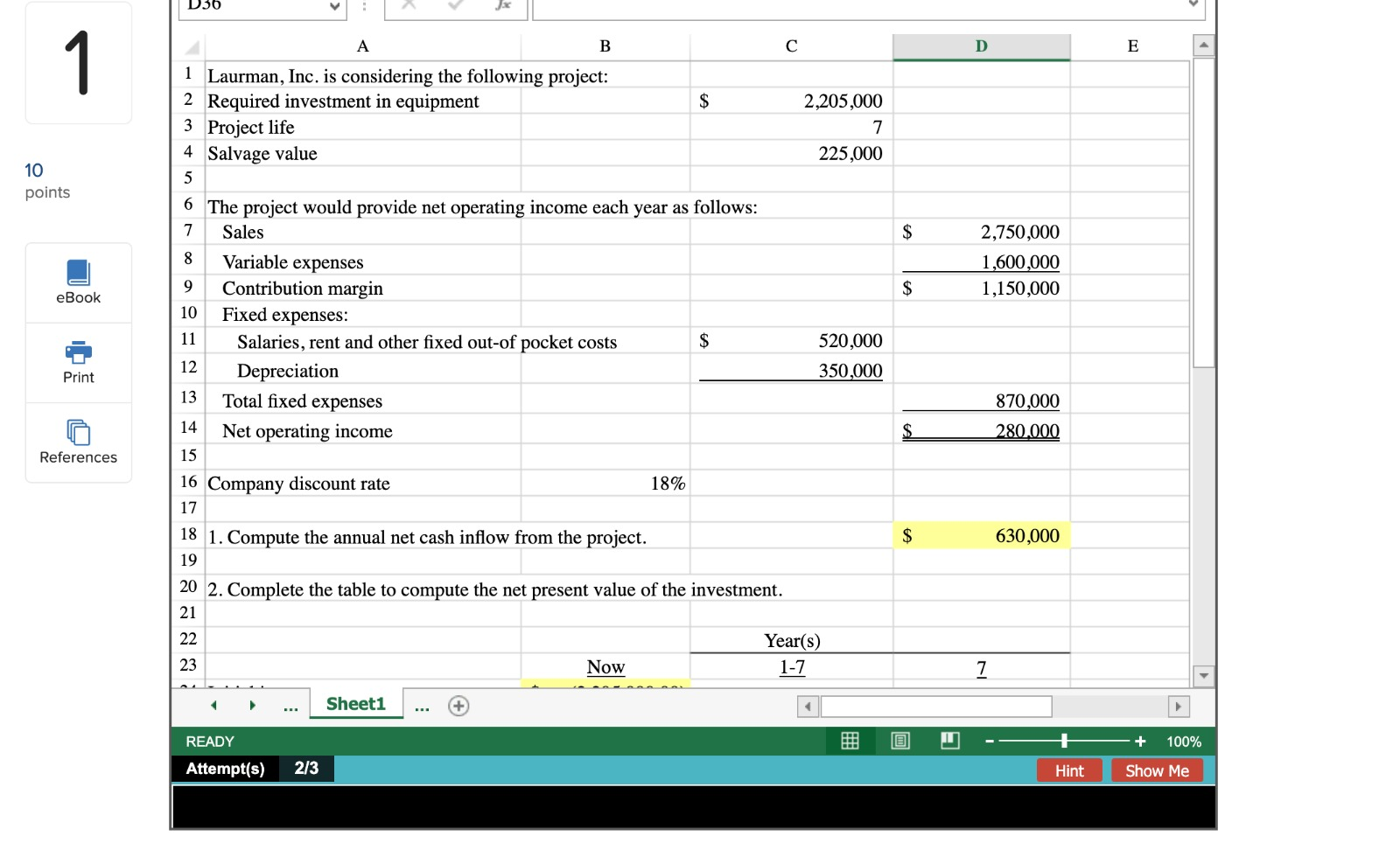Click the Attempt(s) 2/3 indicator

(x=252, y=769)
